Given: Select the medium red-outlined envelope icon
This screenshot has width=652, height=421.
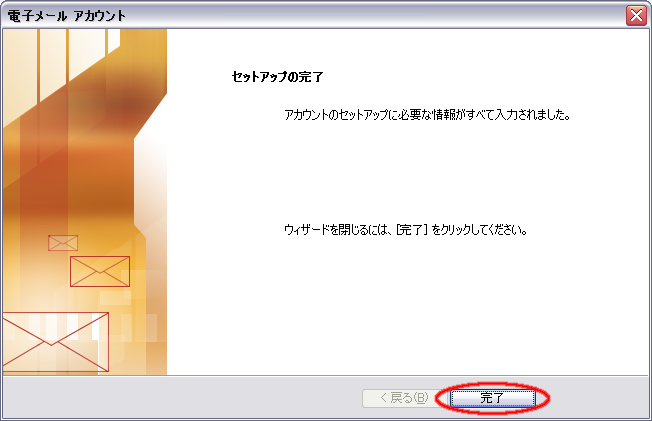Looking at the screenshot, I should coord(99,271).
